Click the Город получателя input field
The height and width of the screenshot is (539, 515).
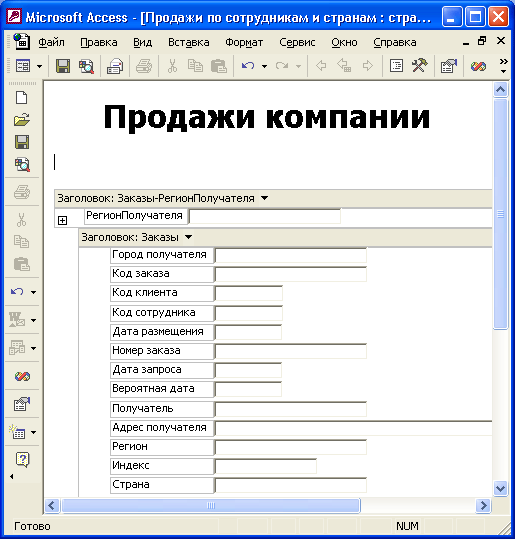click(x=291, y=256)
